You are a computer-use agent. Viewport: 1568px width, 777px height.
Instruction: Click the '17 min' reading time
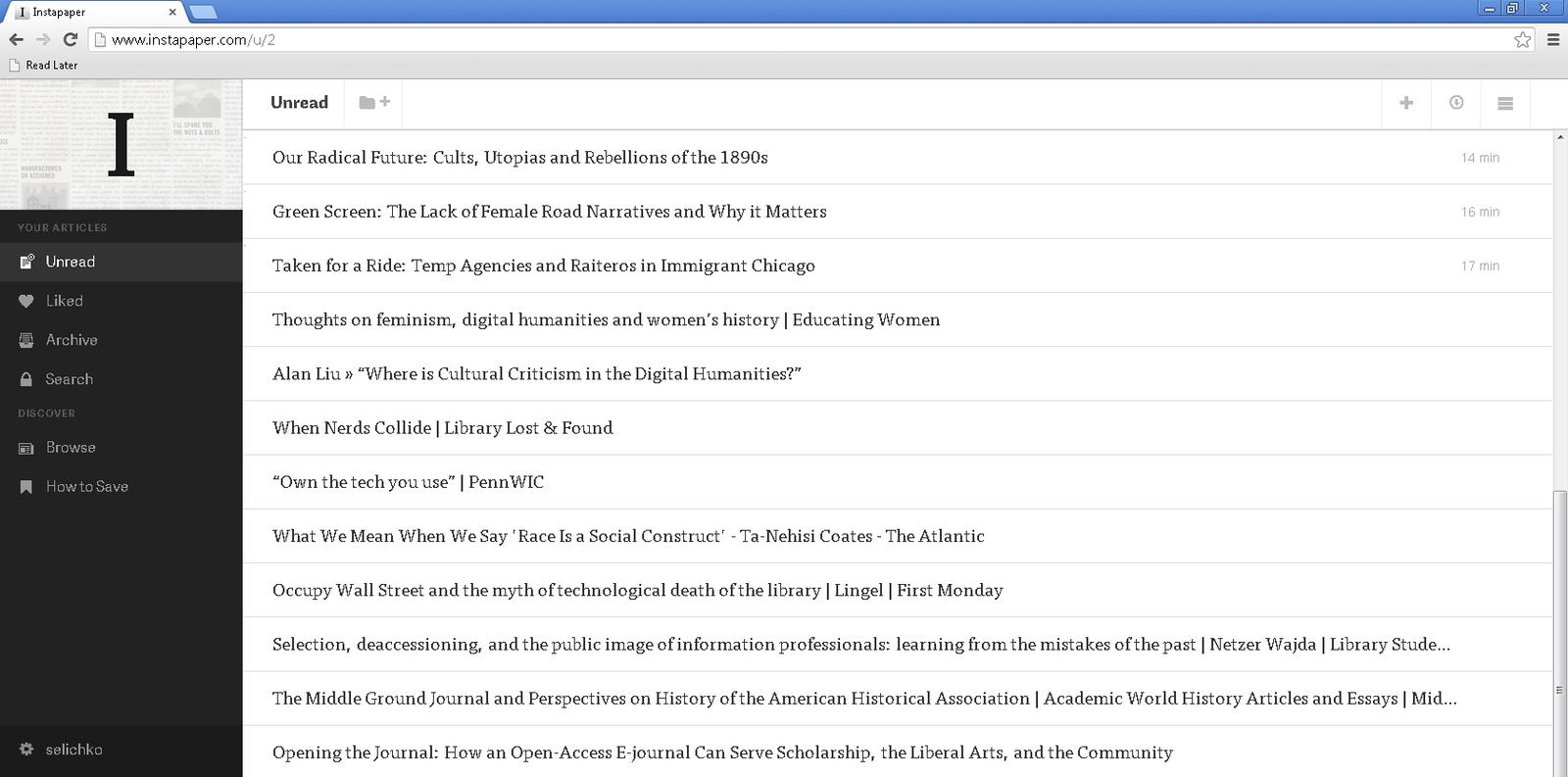[x=1480, y=266]
